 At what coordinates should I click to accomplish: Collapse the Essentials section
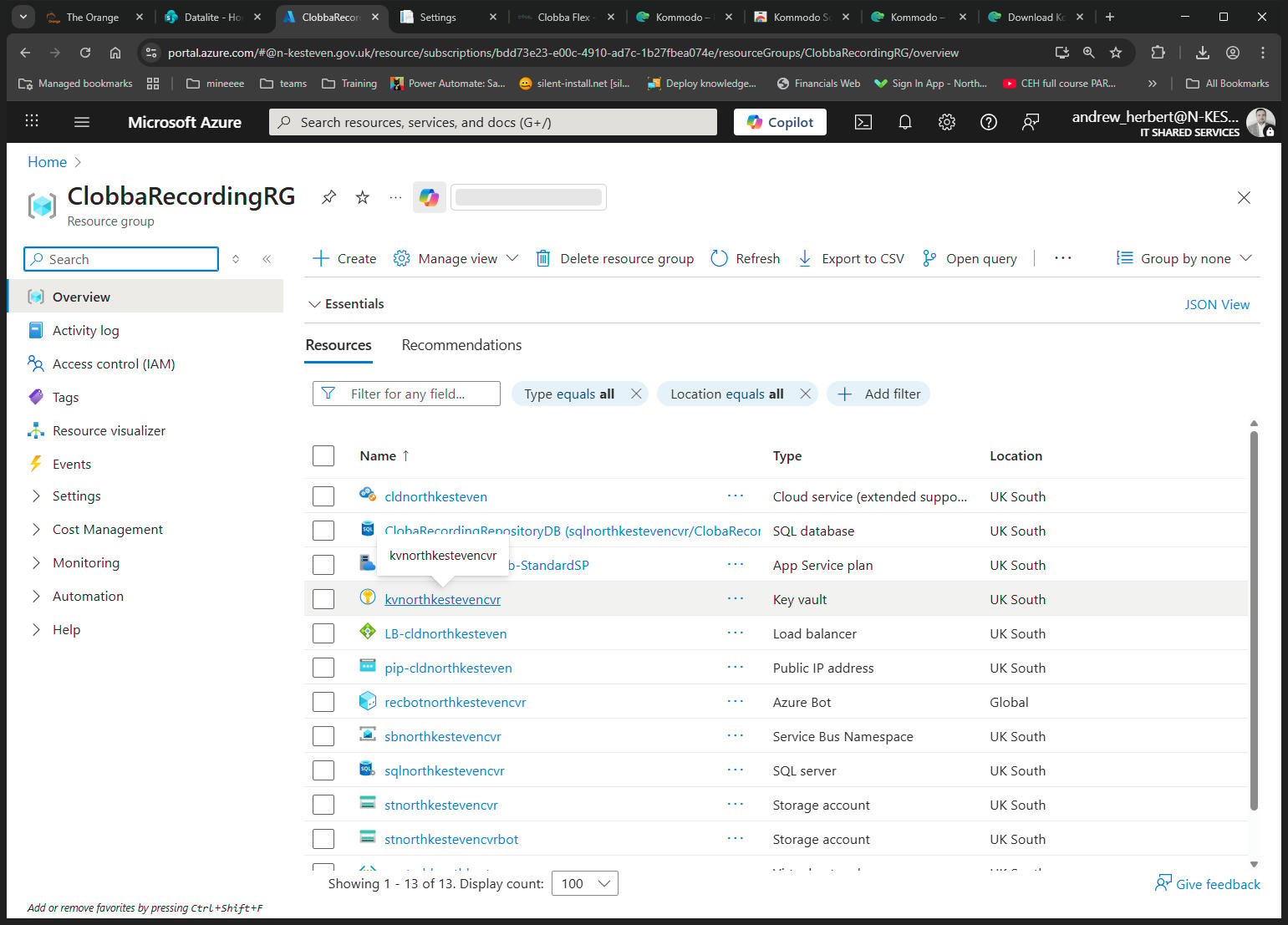345,304
